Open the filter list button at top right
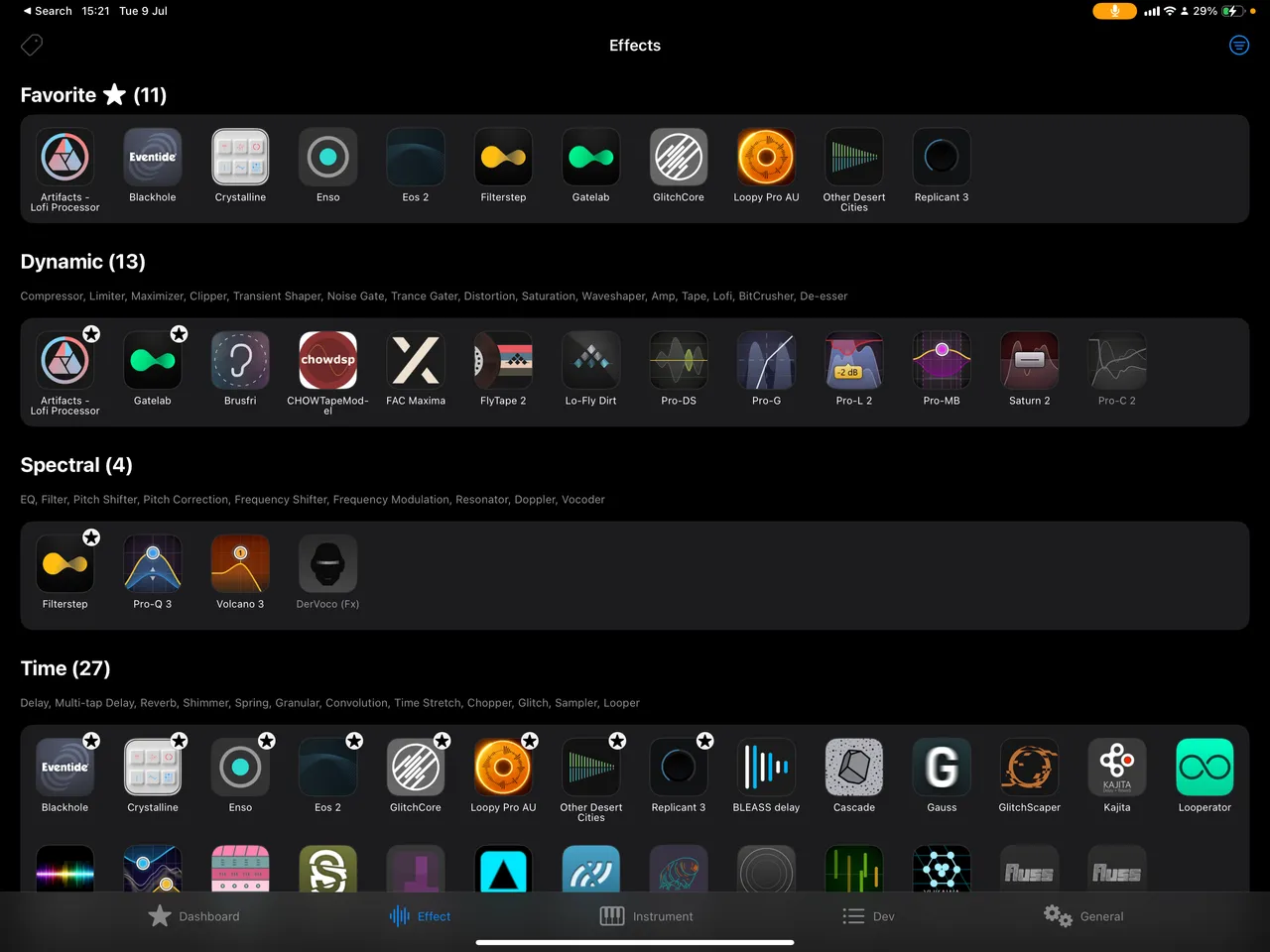The height and width of the screenshot is (952, 1270). point(1239,45)
